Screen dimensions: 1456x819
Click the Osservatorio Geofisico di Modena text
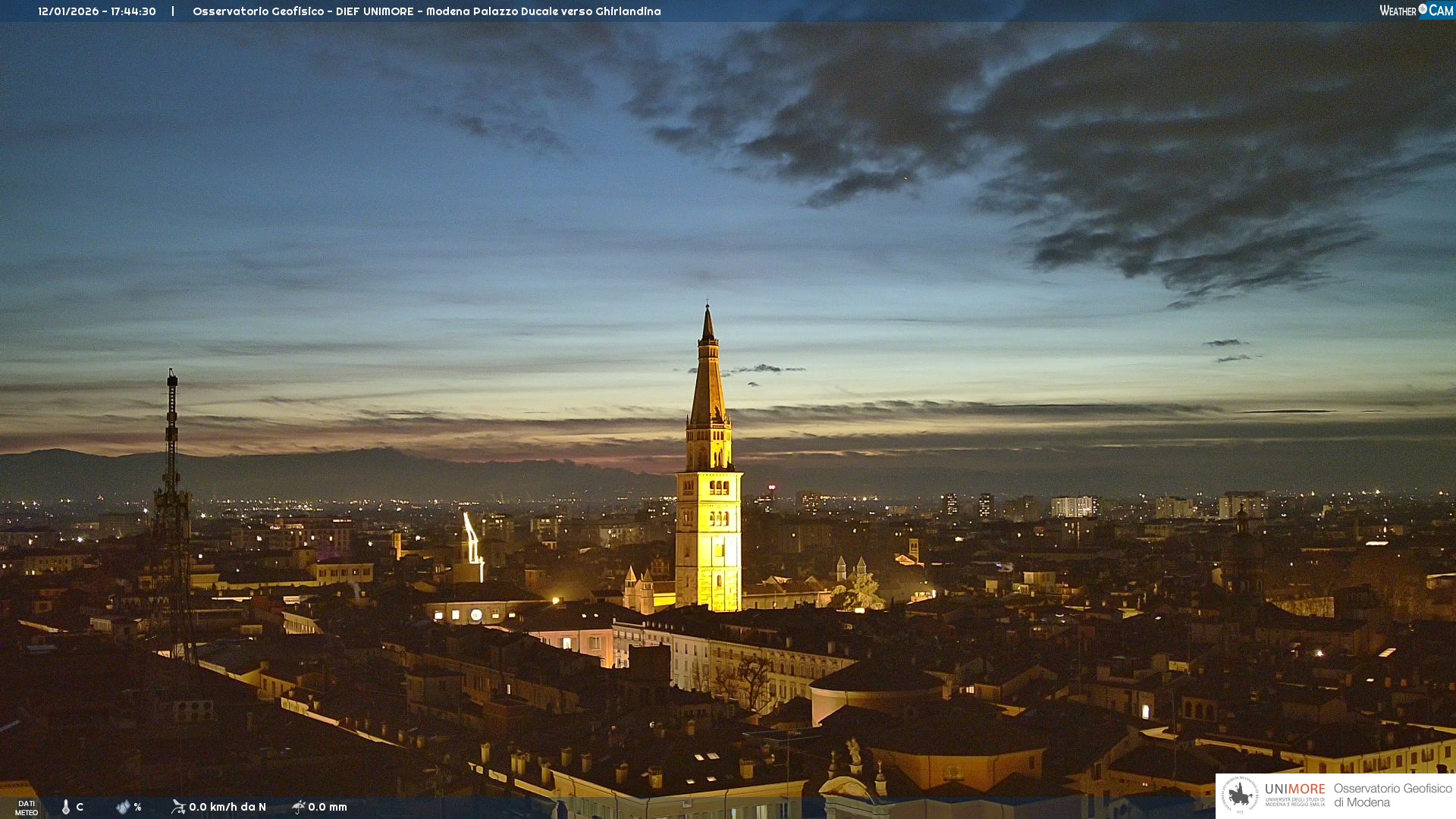(x=1392, y=795)
